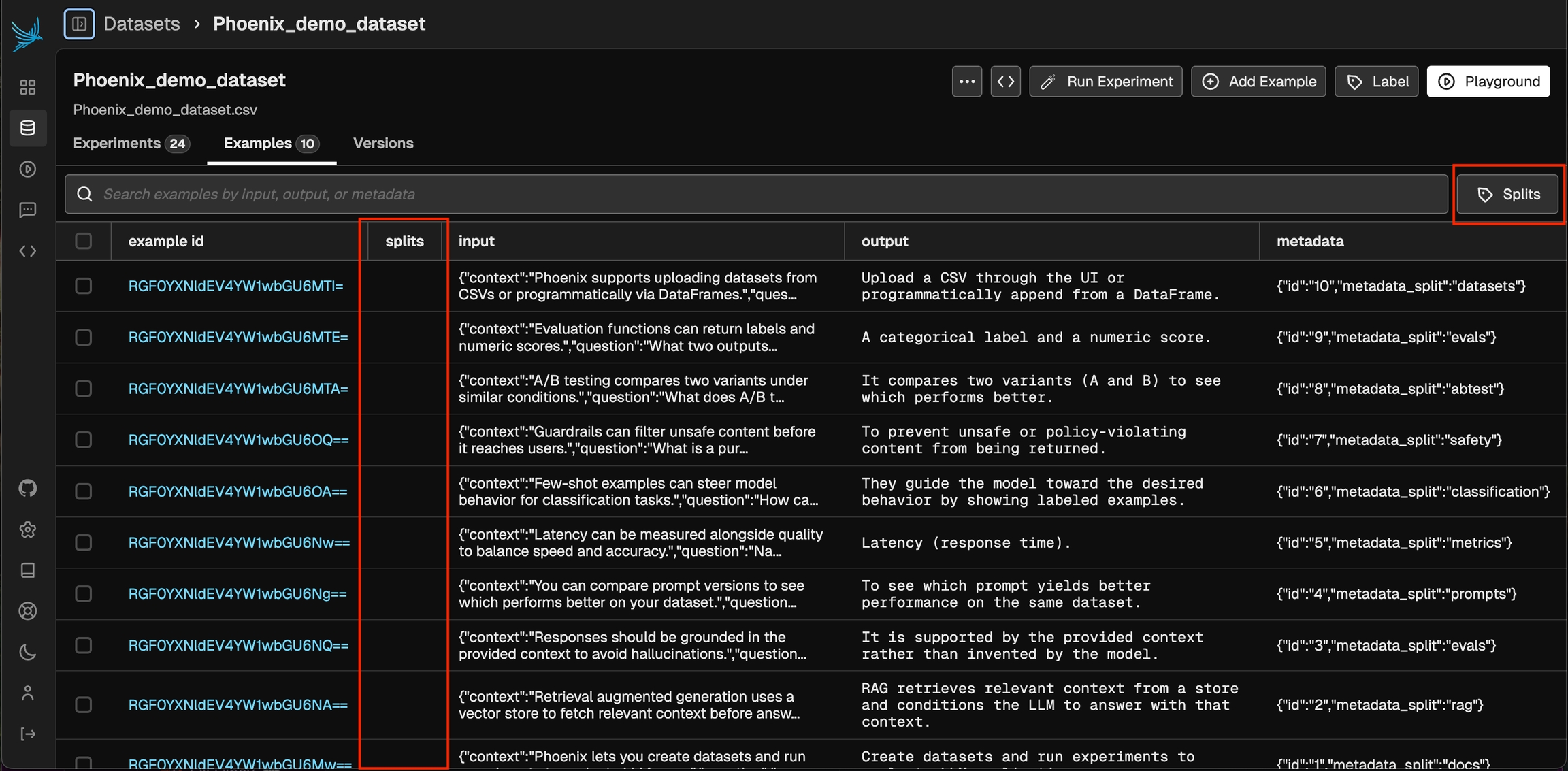This screenshot has height=771, width=1568.
Task: Click the Projects grid icon in sidebar
Action: [28, 87]
